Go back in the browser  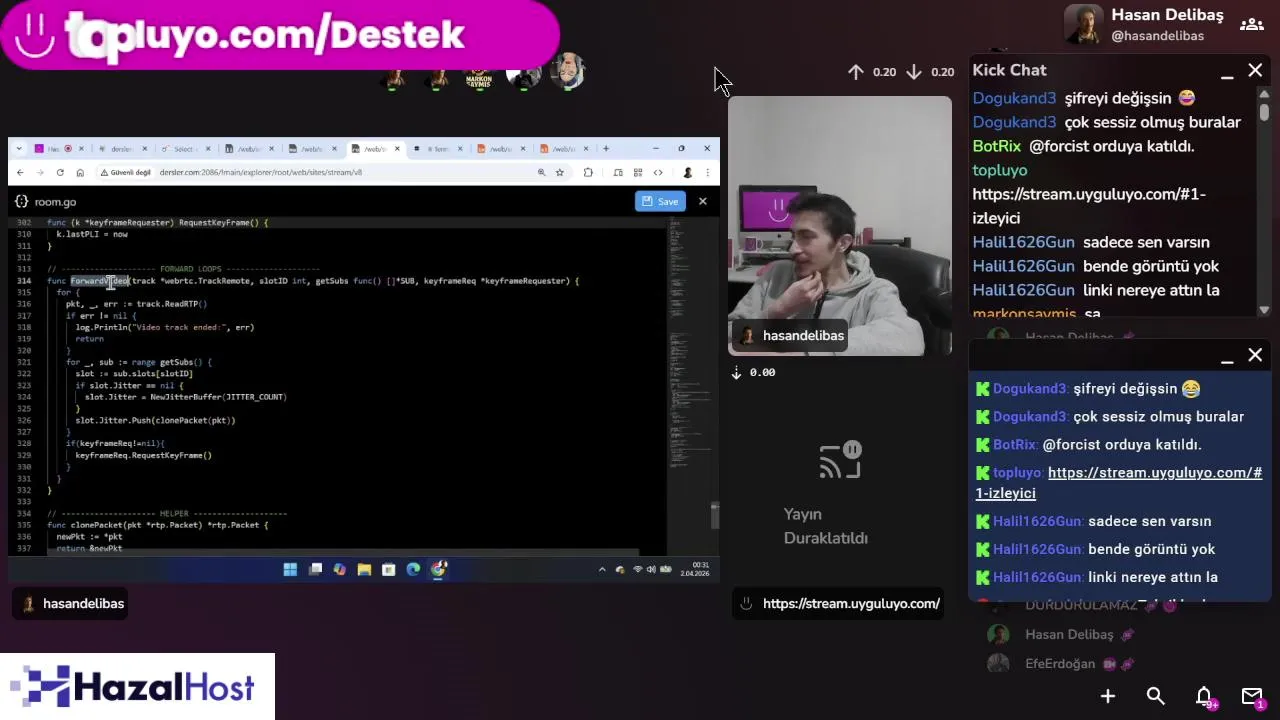tap(20, 172)
